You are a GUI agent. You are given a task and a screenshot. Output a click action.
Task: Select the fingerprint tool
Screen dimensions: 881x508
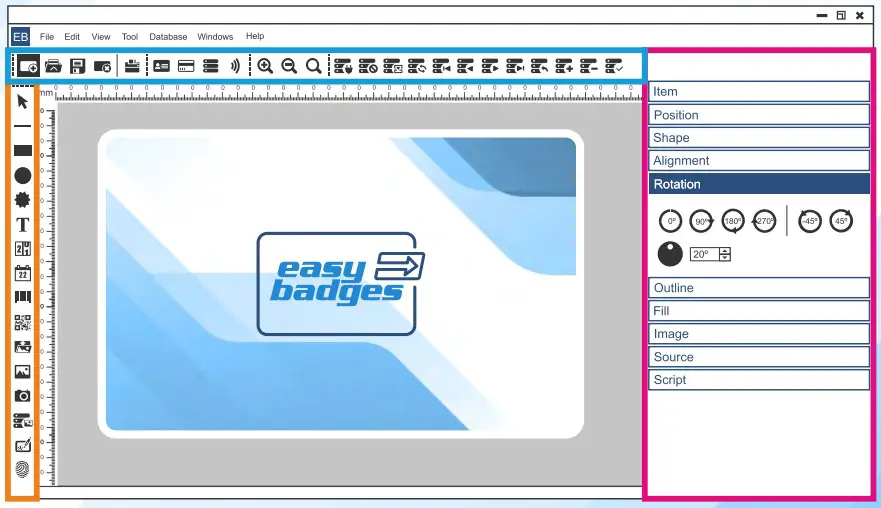[22, 469]
